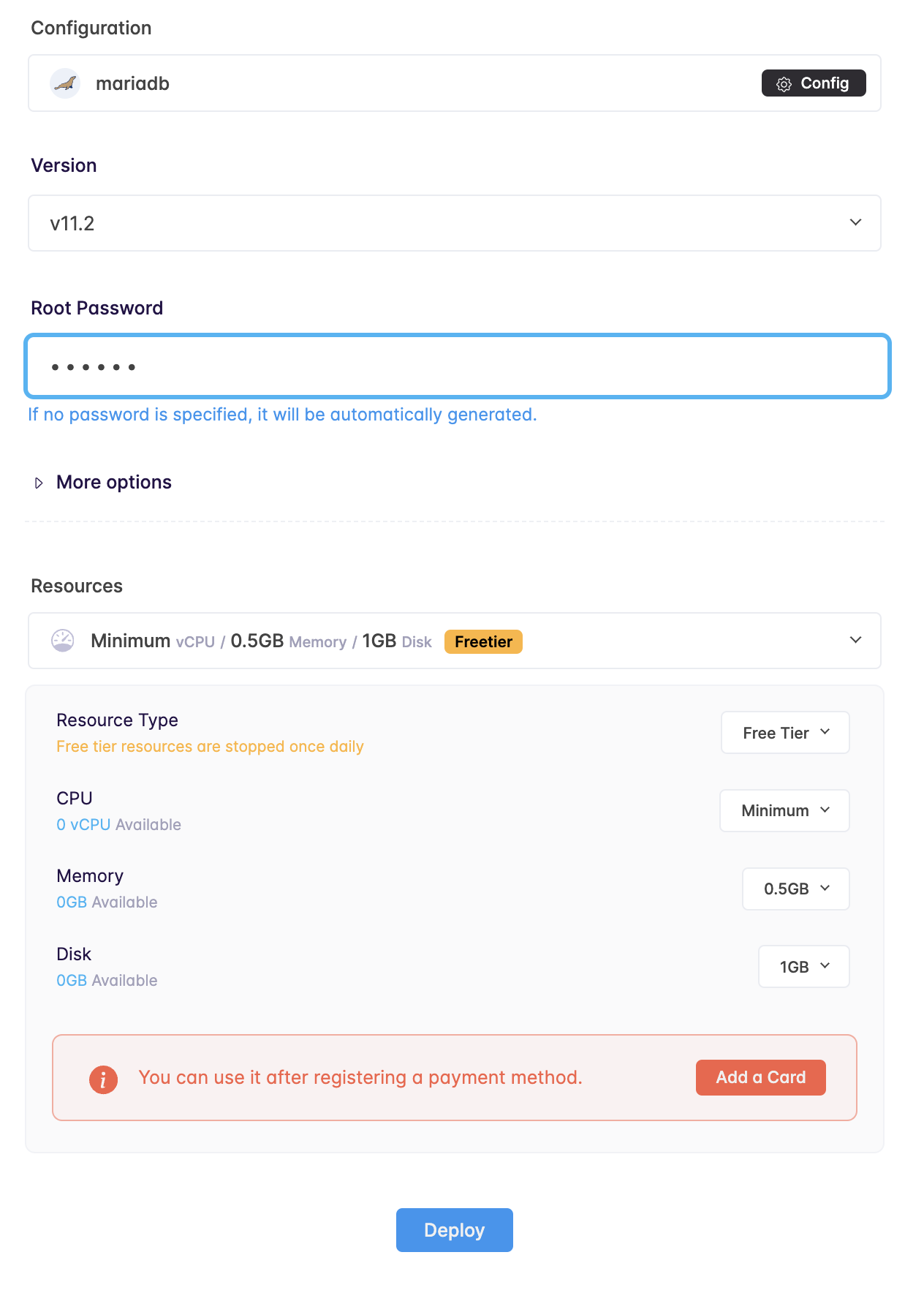Expand the More options section
Viewport: 924px width, 1293px height.
114,483
